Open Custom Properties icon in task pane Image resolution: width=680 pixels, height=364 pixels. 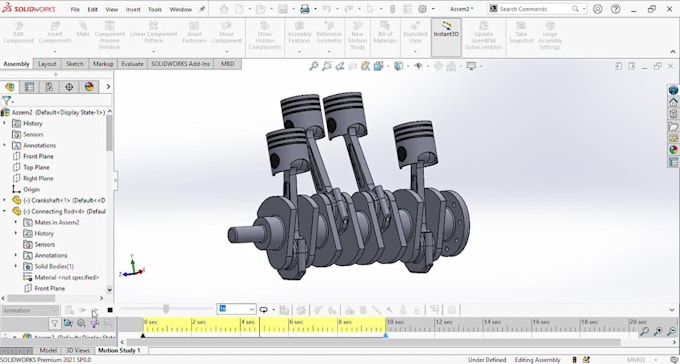click(x=673, y=162)
